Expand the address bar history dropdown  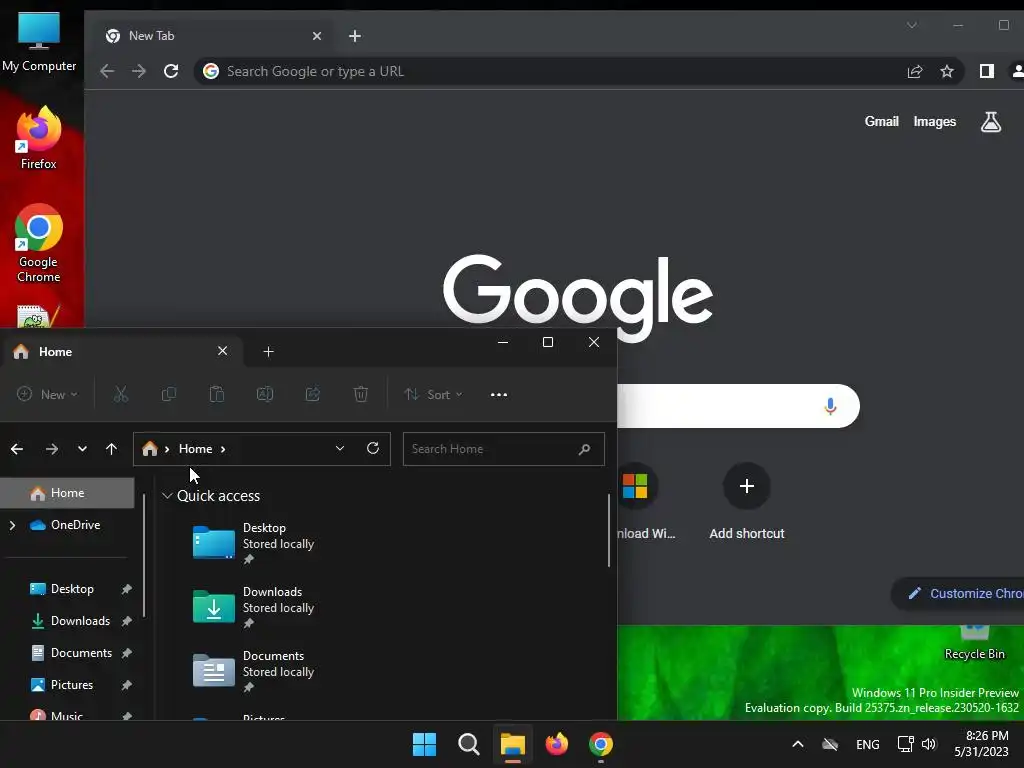coord(340,448)
